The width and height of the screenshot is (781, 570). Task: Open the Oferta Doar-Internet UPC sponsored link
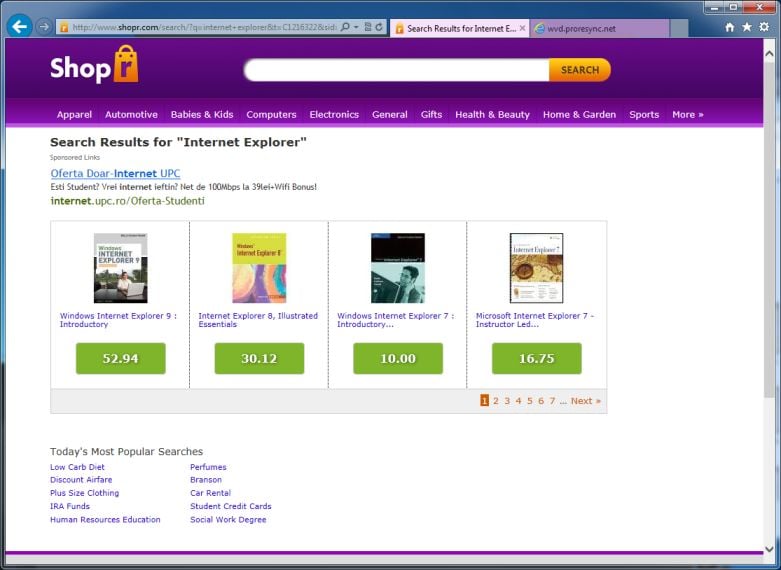116,173
